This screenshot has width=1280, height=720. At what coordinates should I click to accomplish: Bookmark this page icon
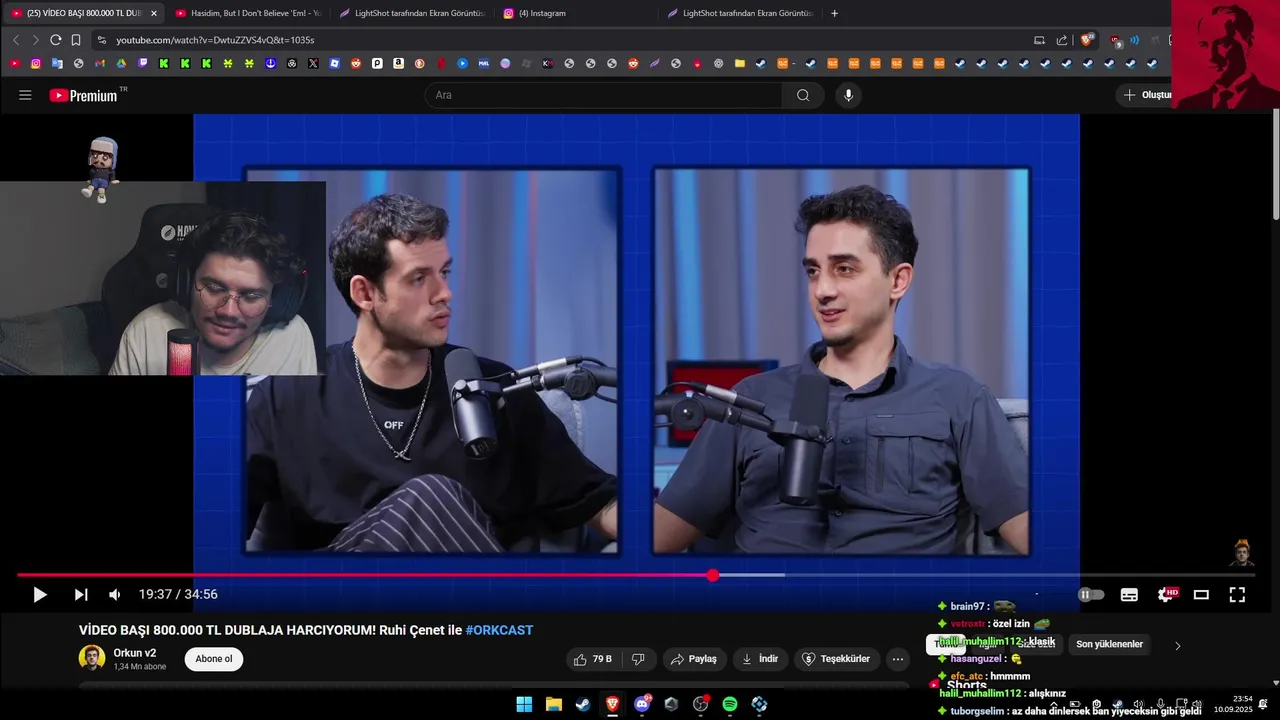(x=76, y=40)
